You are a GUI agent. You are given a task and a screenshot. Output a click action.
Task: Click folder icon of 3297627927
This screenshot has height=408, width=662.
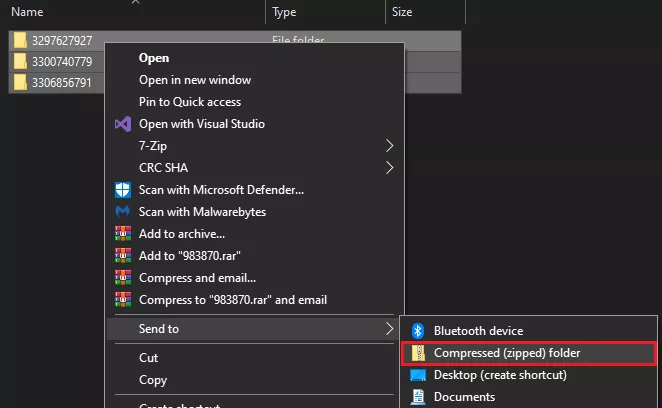pos(20,41)
